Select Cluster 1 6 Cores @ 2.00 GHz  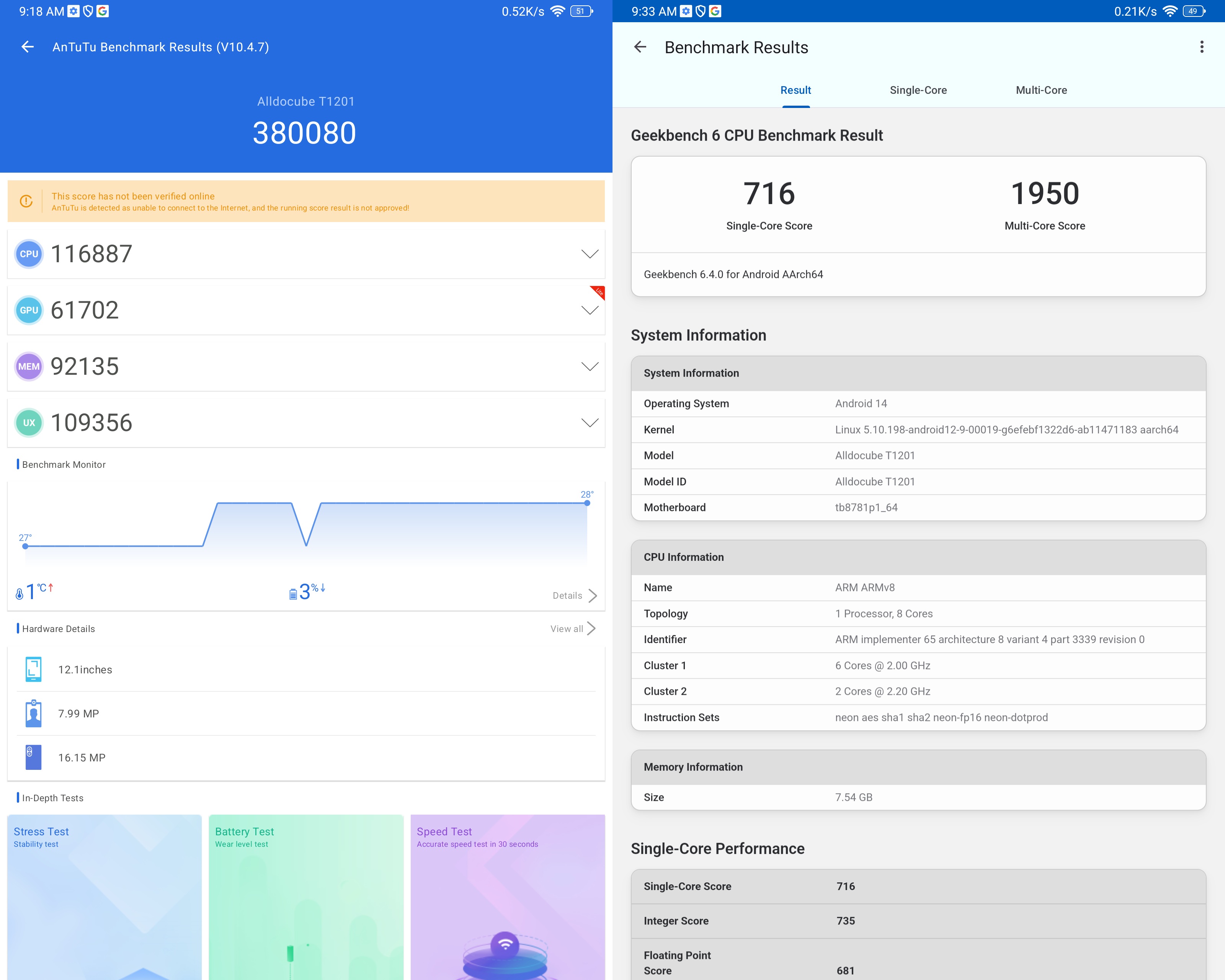pyautogui.click(x=918, y=665)
